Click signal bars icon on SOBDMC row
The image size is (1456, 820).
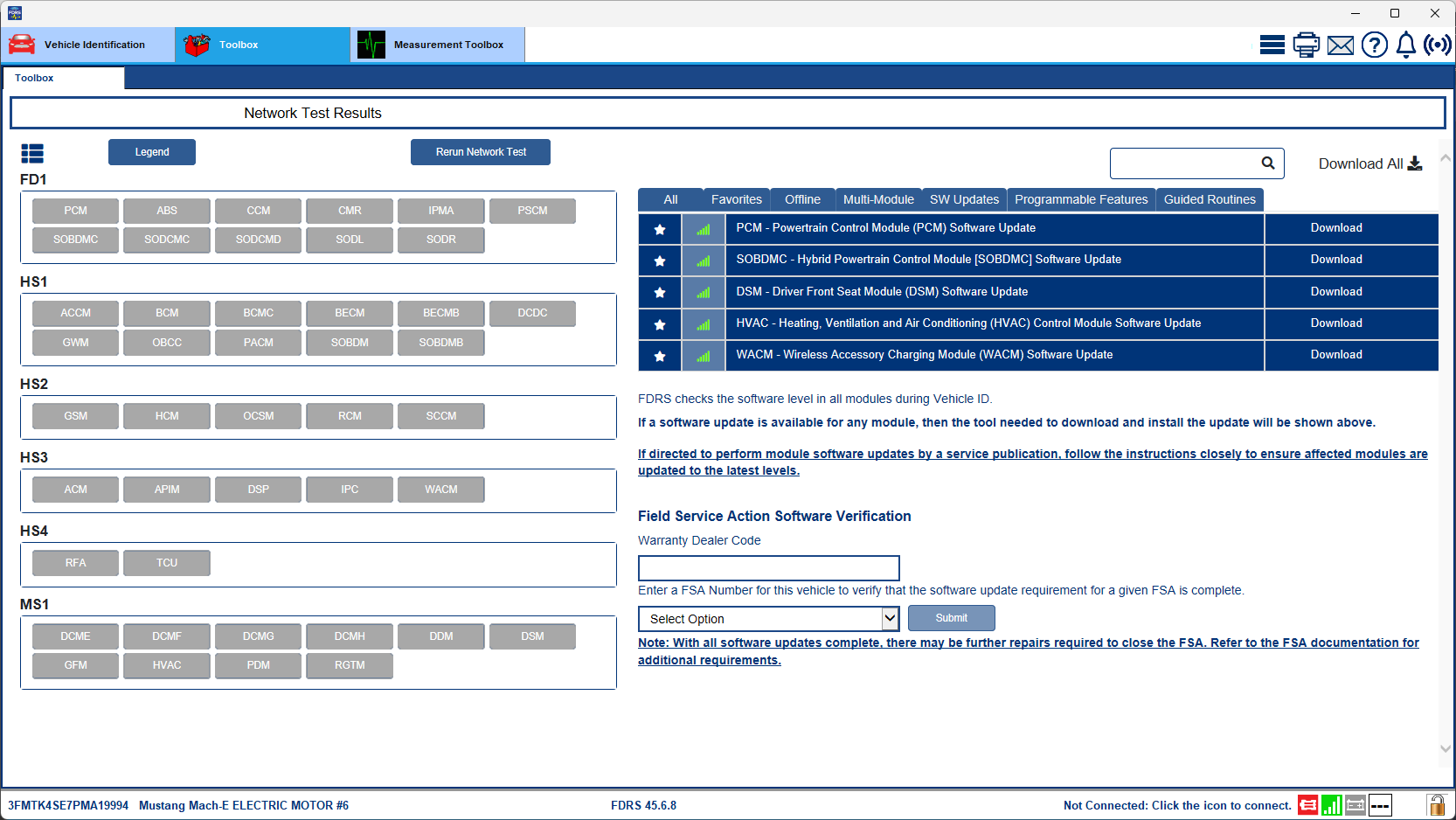(704, 261)
